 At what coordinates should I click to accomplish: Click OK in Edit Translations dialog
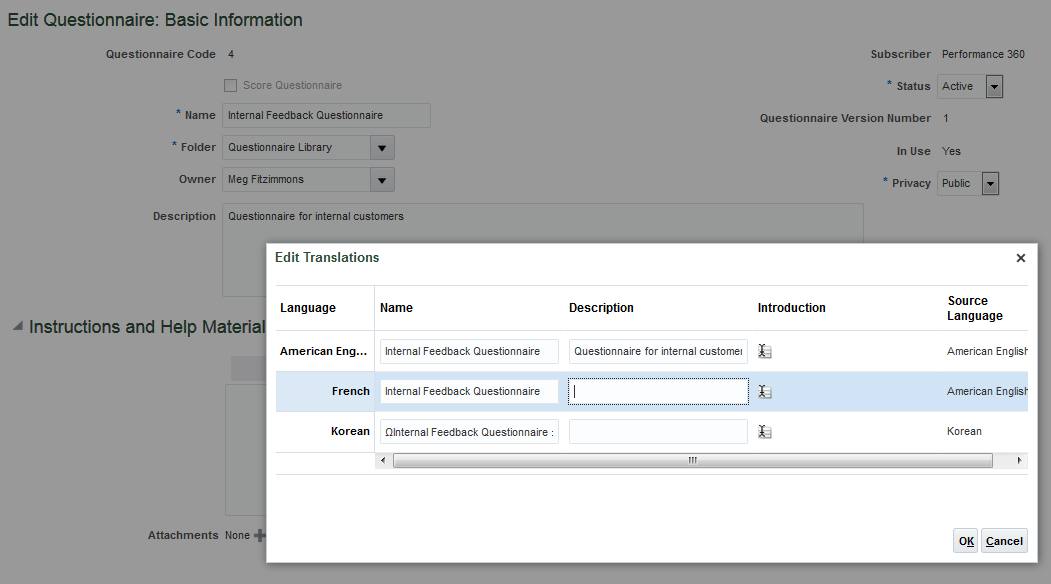pyautogui.click(x=966, y=541)
